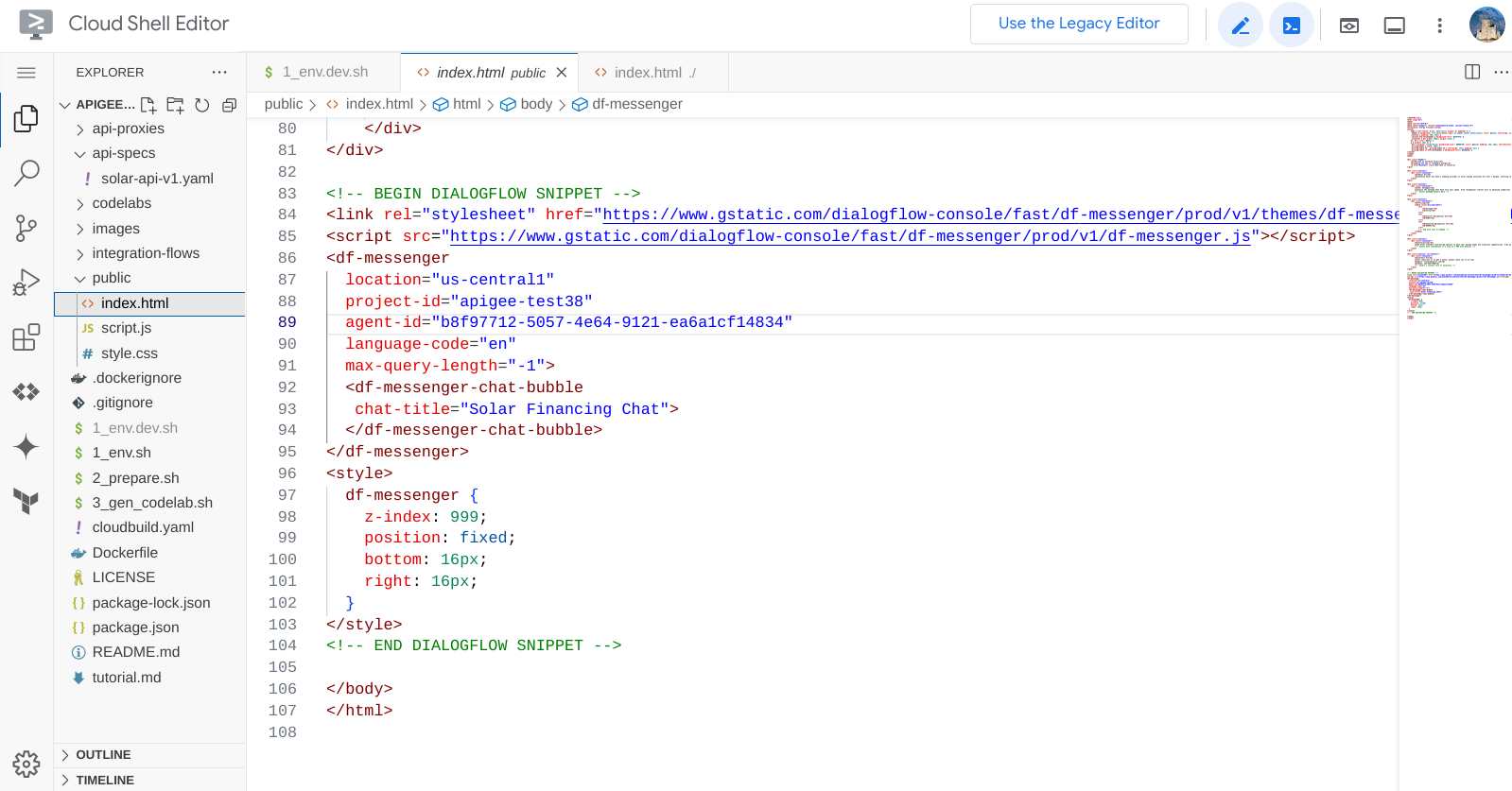1512x791 pixels.
Task: Toggle the Open Terminal button
Action: (x=1292, y=26)
